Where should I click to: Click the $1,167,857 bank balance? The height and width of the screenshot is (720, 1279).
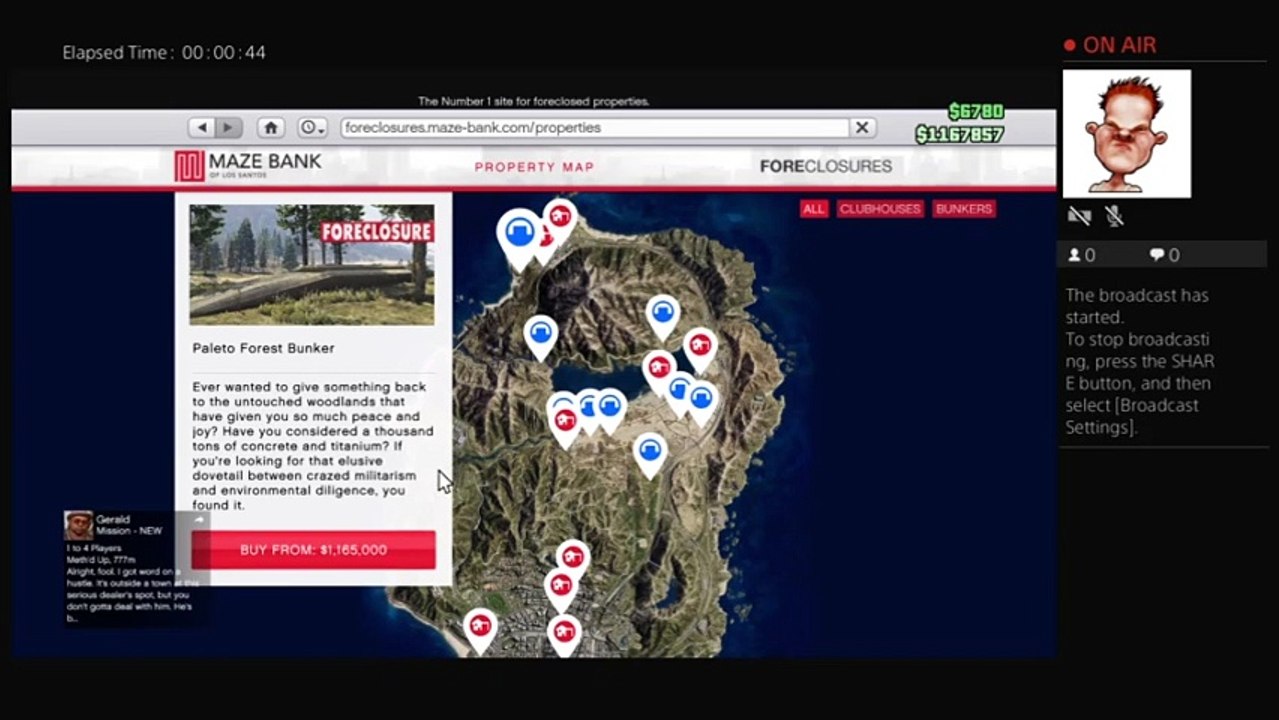coord(959,134)
